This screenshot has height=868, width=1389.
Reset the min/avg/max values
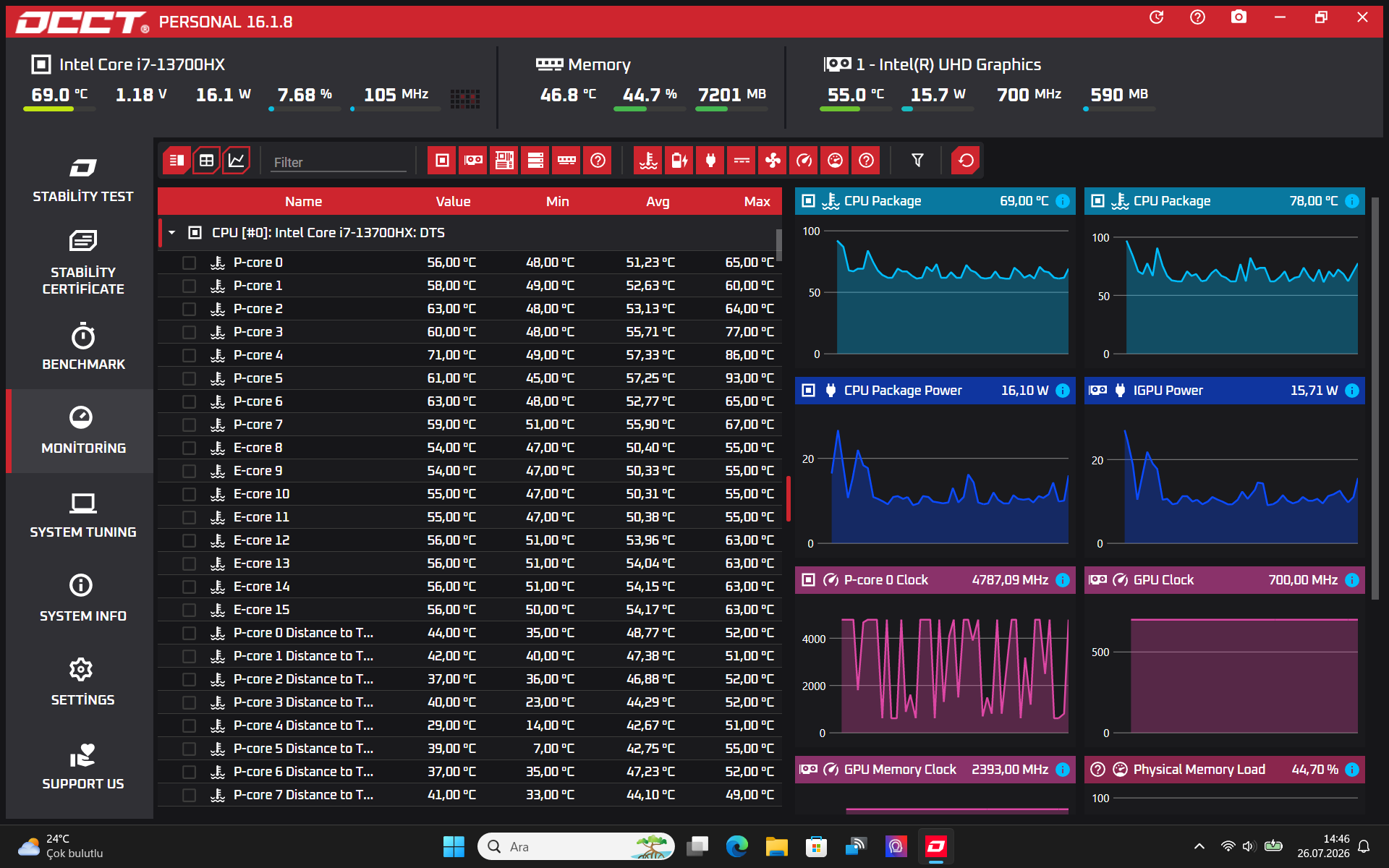(966, 161)
